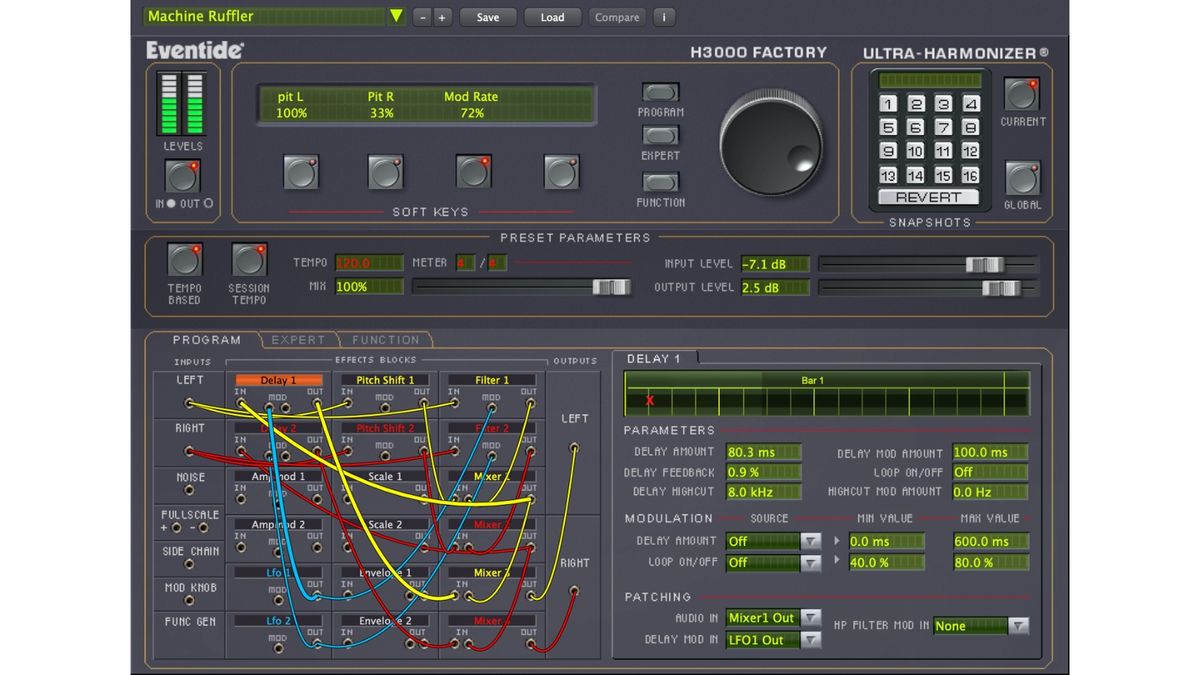The image size is (1200, 675).
Task: Open the Filter 1 block
Action: [490, 380]
